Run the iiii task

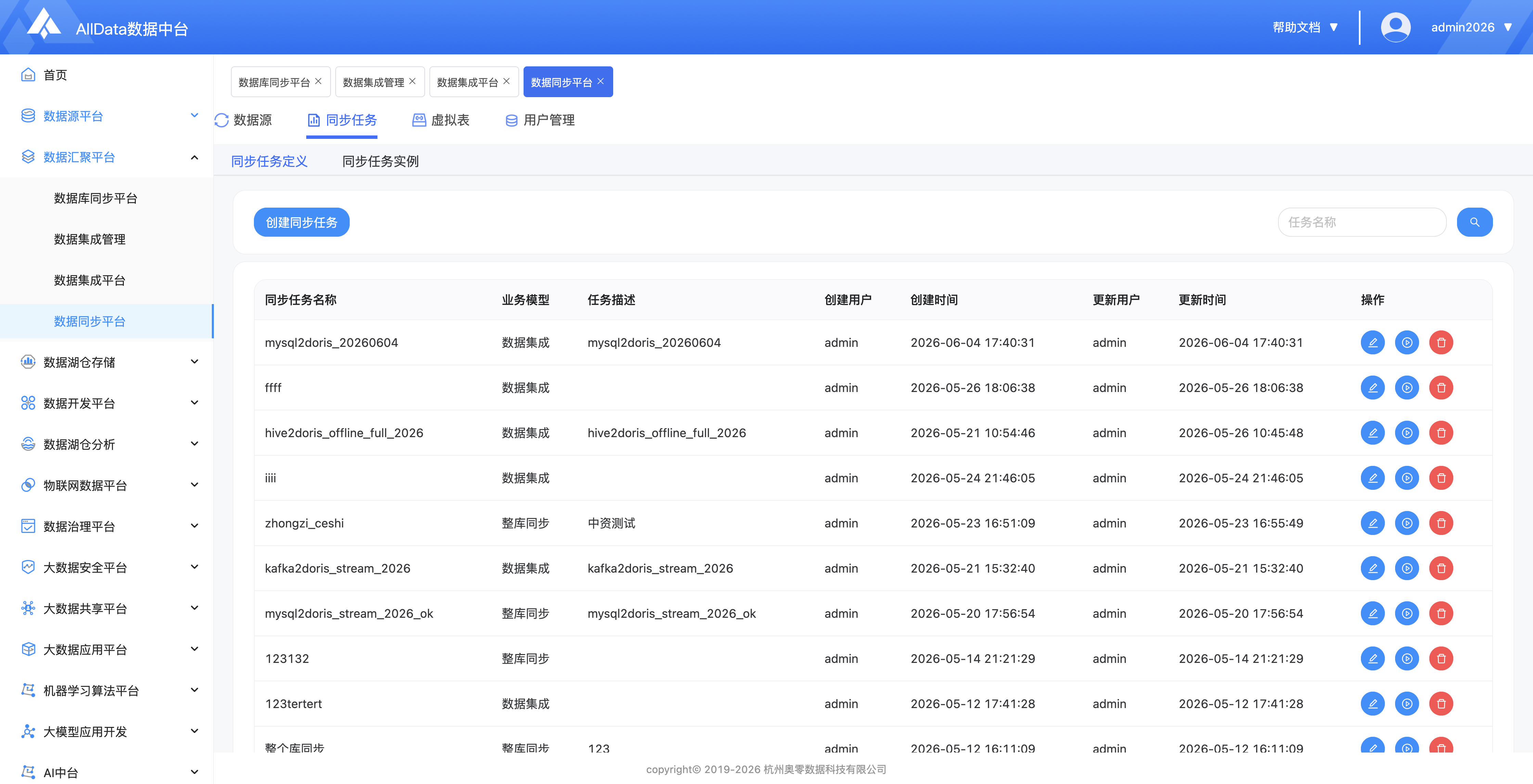(1407, 478)
